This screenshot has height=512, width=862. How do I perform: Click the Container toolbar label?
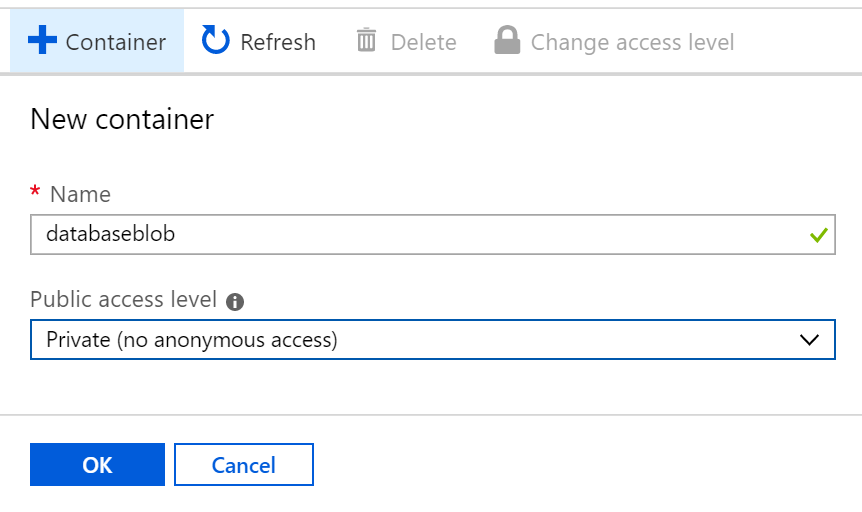point(115,42)
